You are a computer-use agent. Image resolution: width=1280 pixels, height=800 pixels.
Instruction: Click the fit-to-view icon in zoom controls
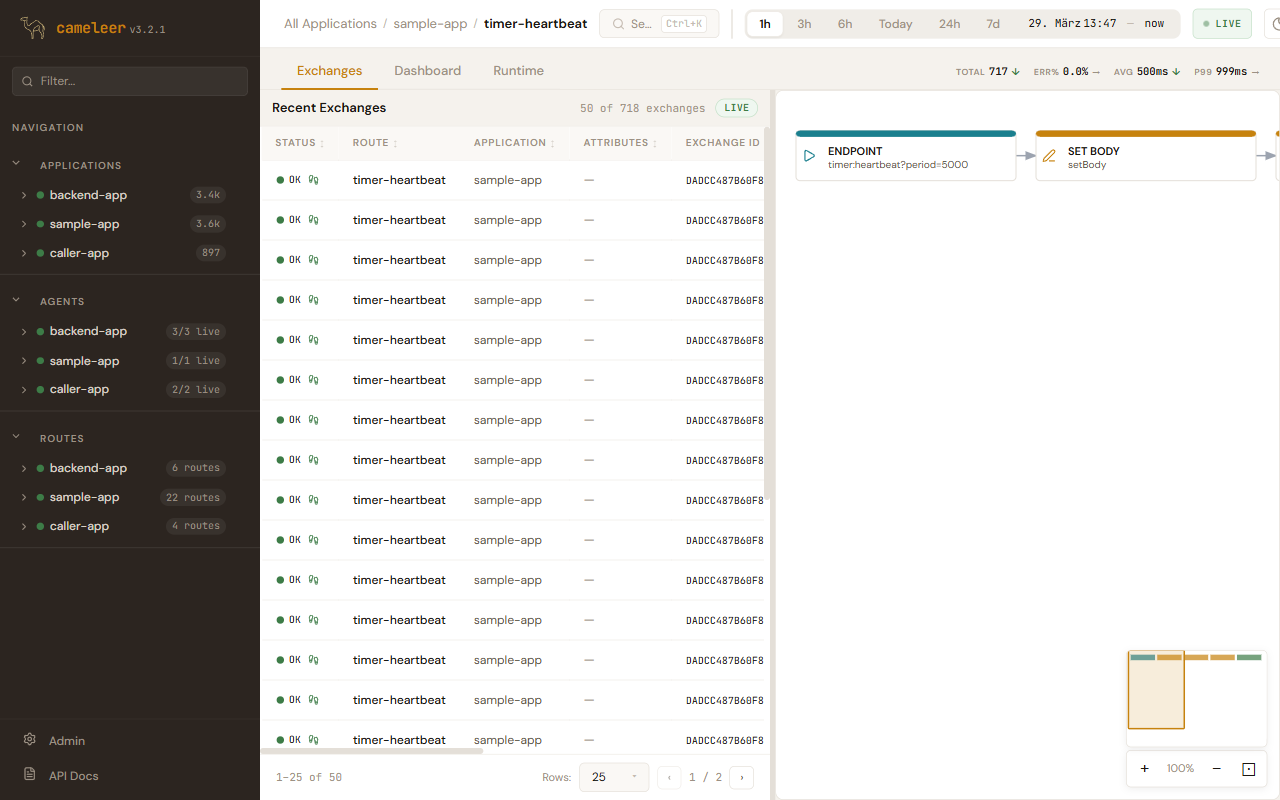point(1248,769)
